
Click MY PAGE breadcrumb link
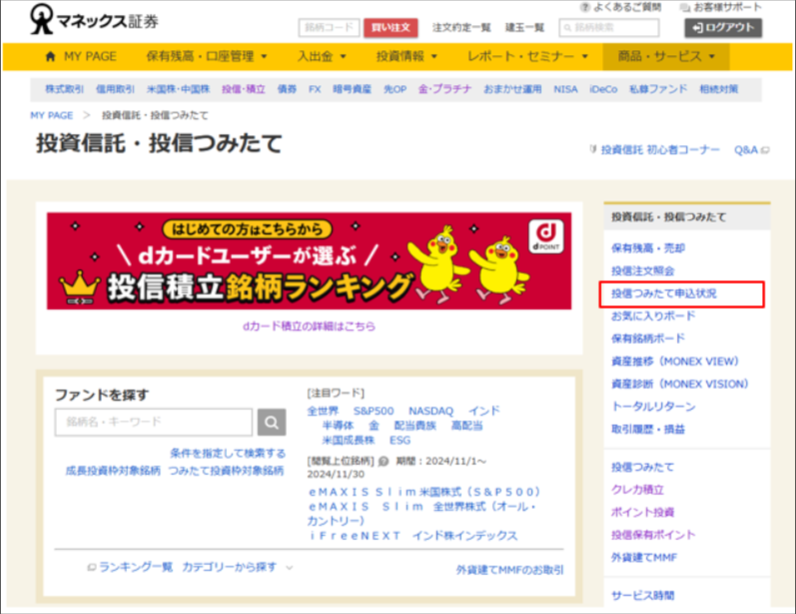pyautogui.click(x=52, y=115)
